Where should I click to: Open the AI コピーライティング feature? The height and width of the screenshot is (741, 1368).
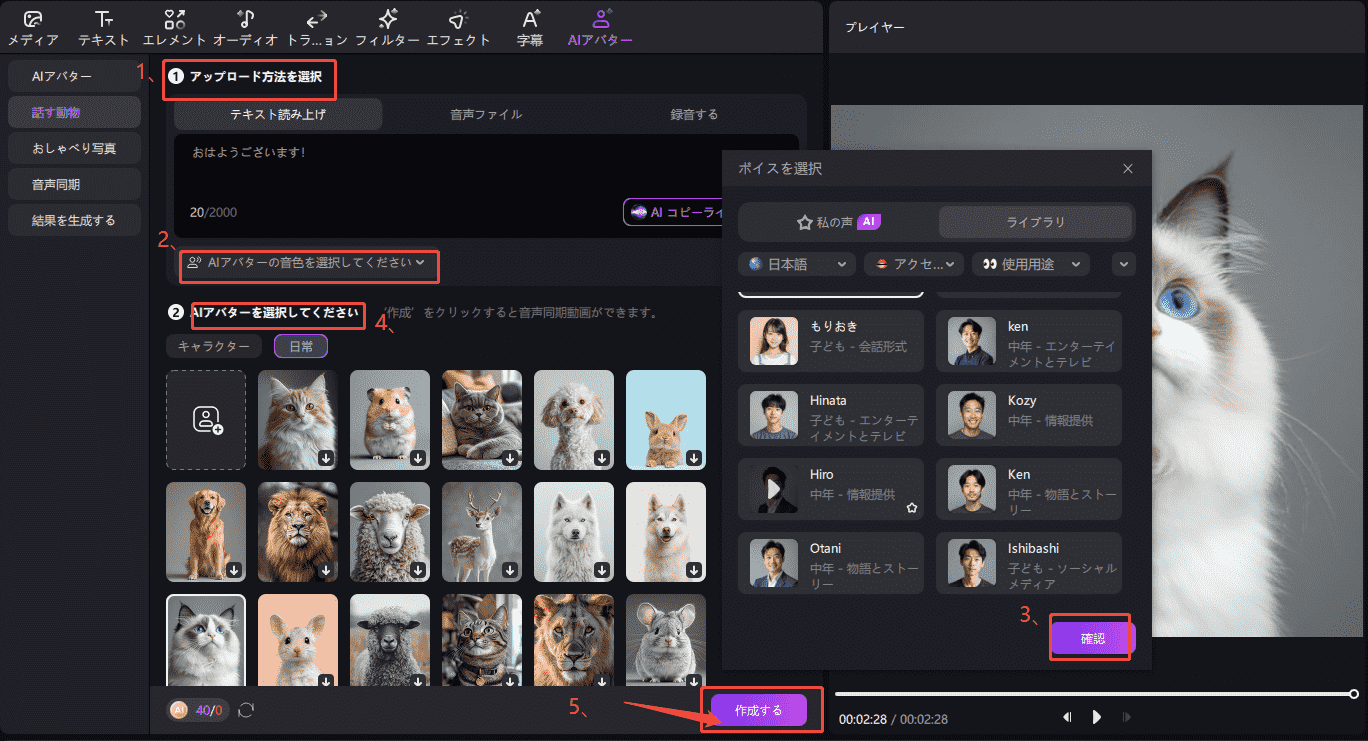[x=672, y=211]
